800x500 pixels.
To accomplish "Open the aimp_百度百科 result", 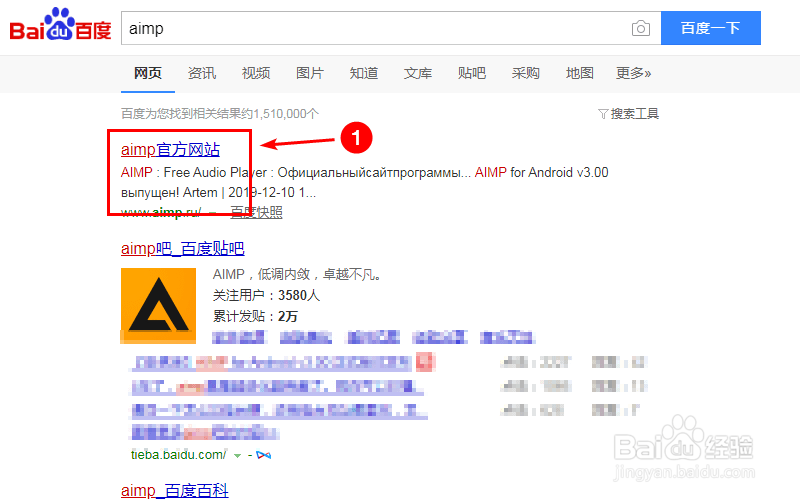I will coord(174,490).
